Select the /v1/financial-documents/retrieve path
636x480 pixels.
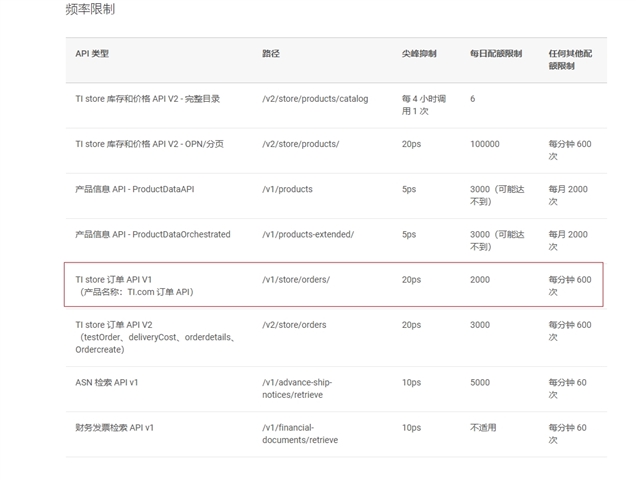300,433
